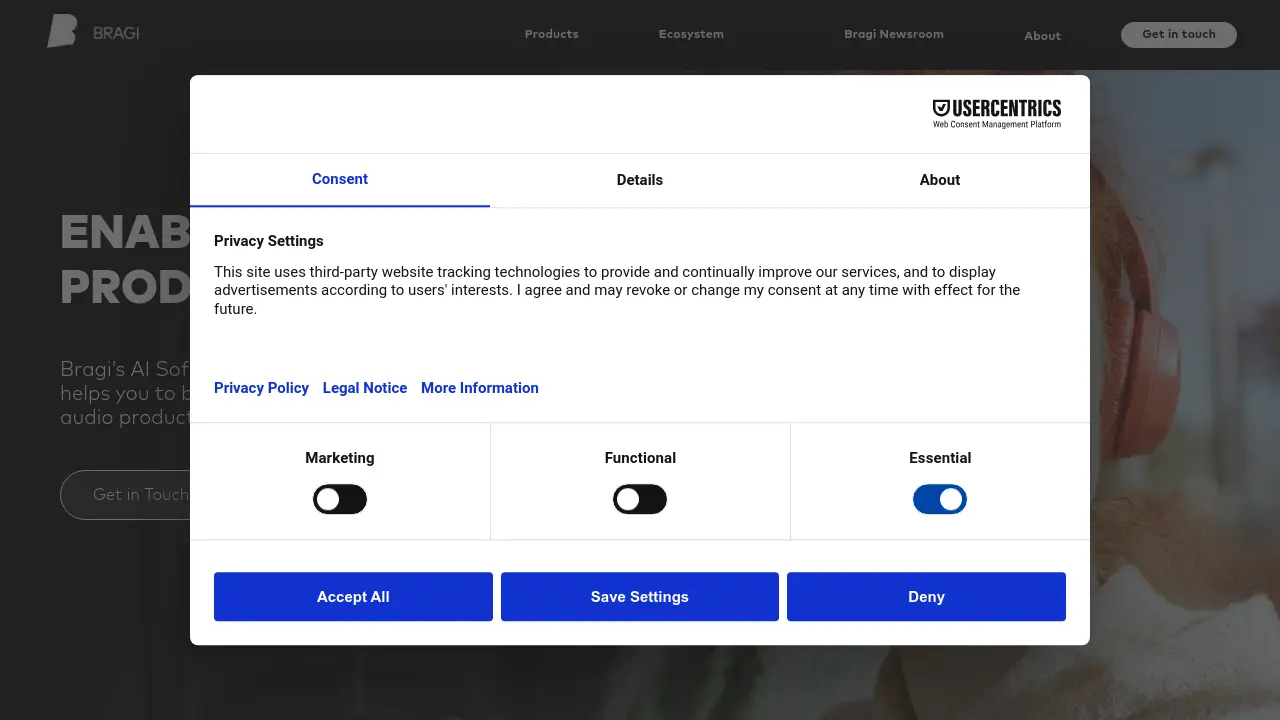Click the Accept All button
The image size is (1280, 720).
point(353,596)
